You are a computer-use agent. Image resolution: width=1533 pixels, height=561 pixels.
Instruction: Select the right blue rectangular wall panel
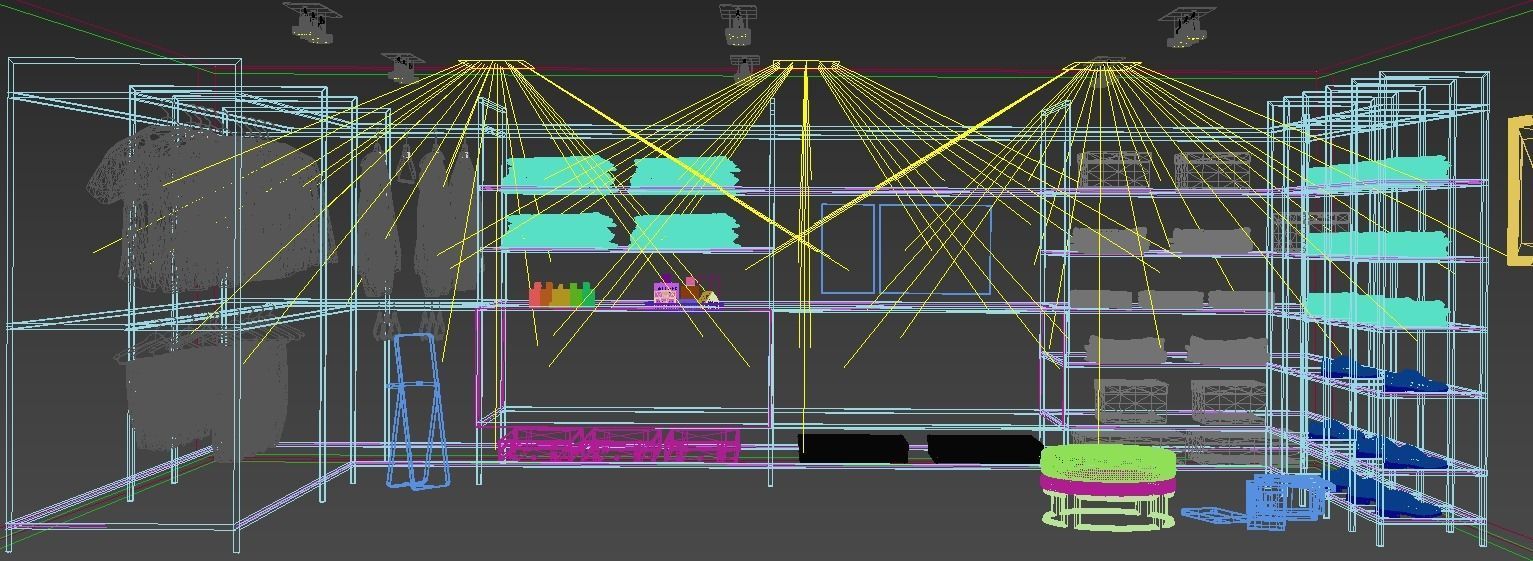(935, 249)
